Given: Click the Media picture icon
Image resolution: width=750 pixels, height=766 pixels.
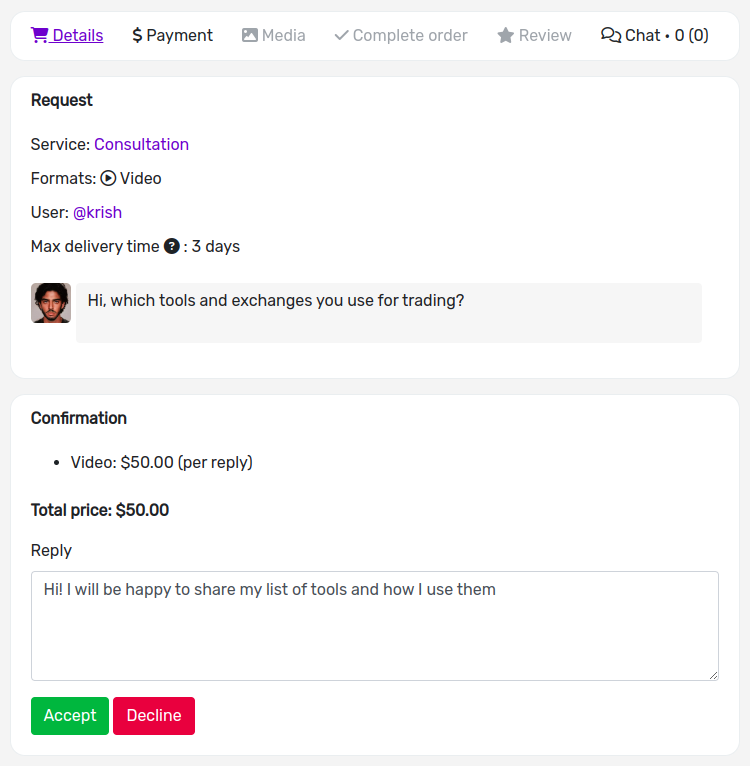Looking at the screenshot, I should 250,35.
